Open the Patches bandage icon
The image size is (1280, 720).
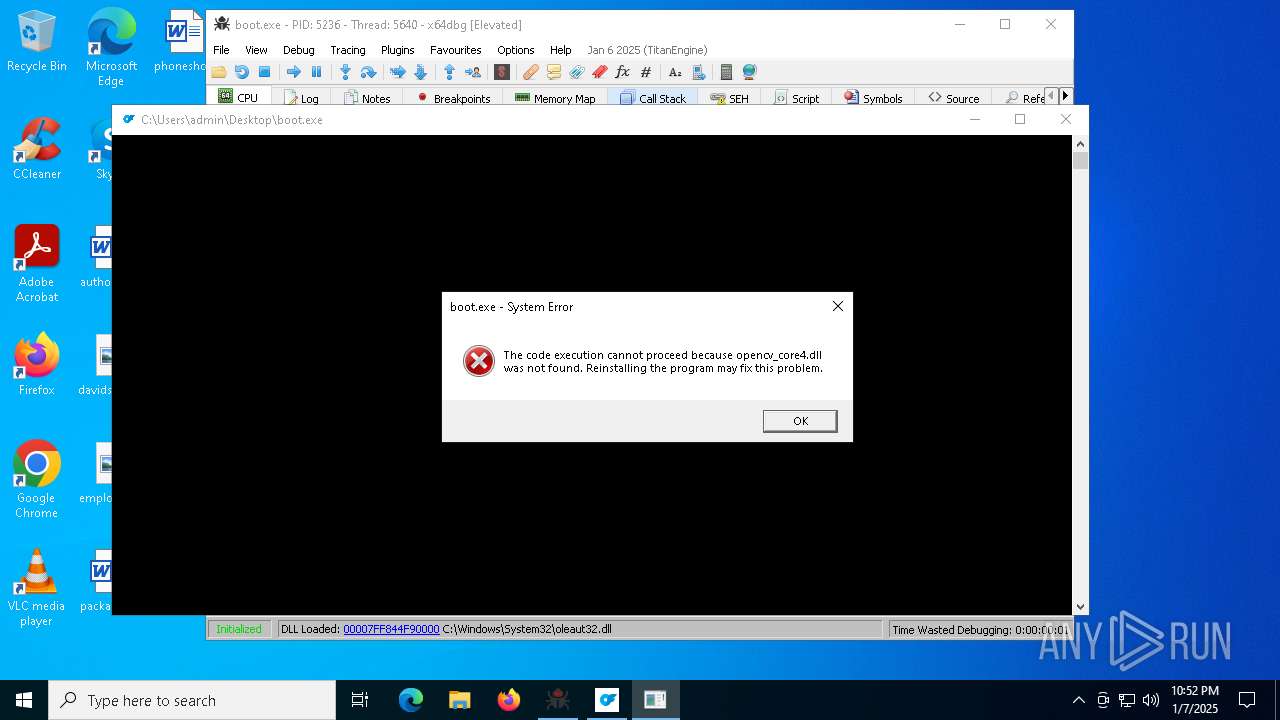[x=531, y=72]
